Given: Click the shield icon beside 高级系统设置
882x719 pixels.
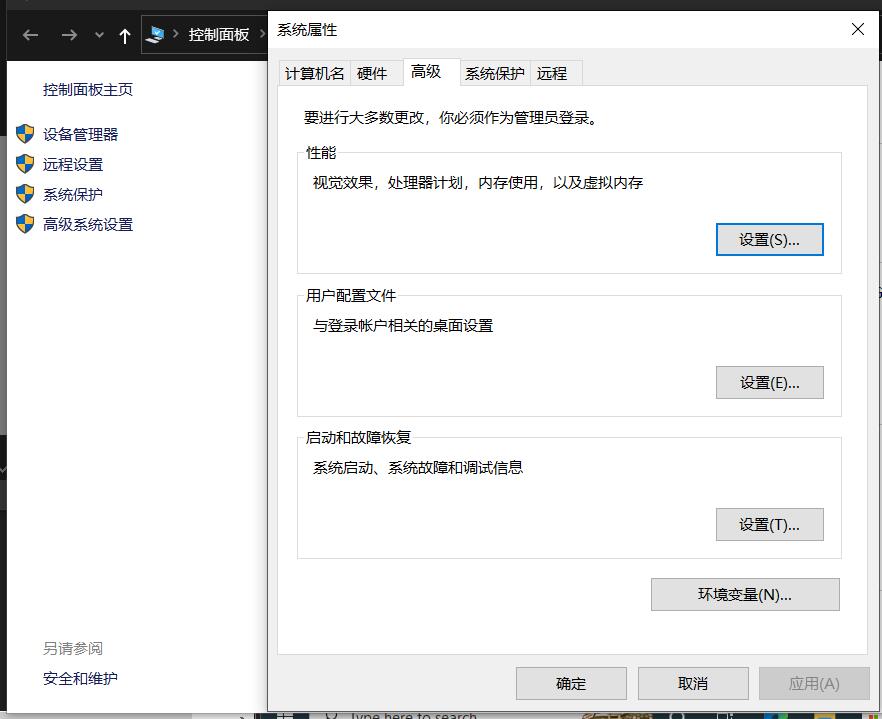Looking at the screenshot, I should point(25,224).
